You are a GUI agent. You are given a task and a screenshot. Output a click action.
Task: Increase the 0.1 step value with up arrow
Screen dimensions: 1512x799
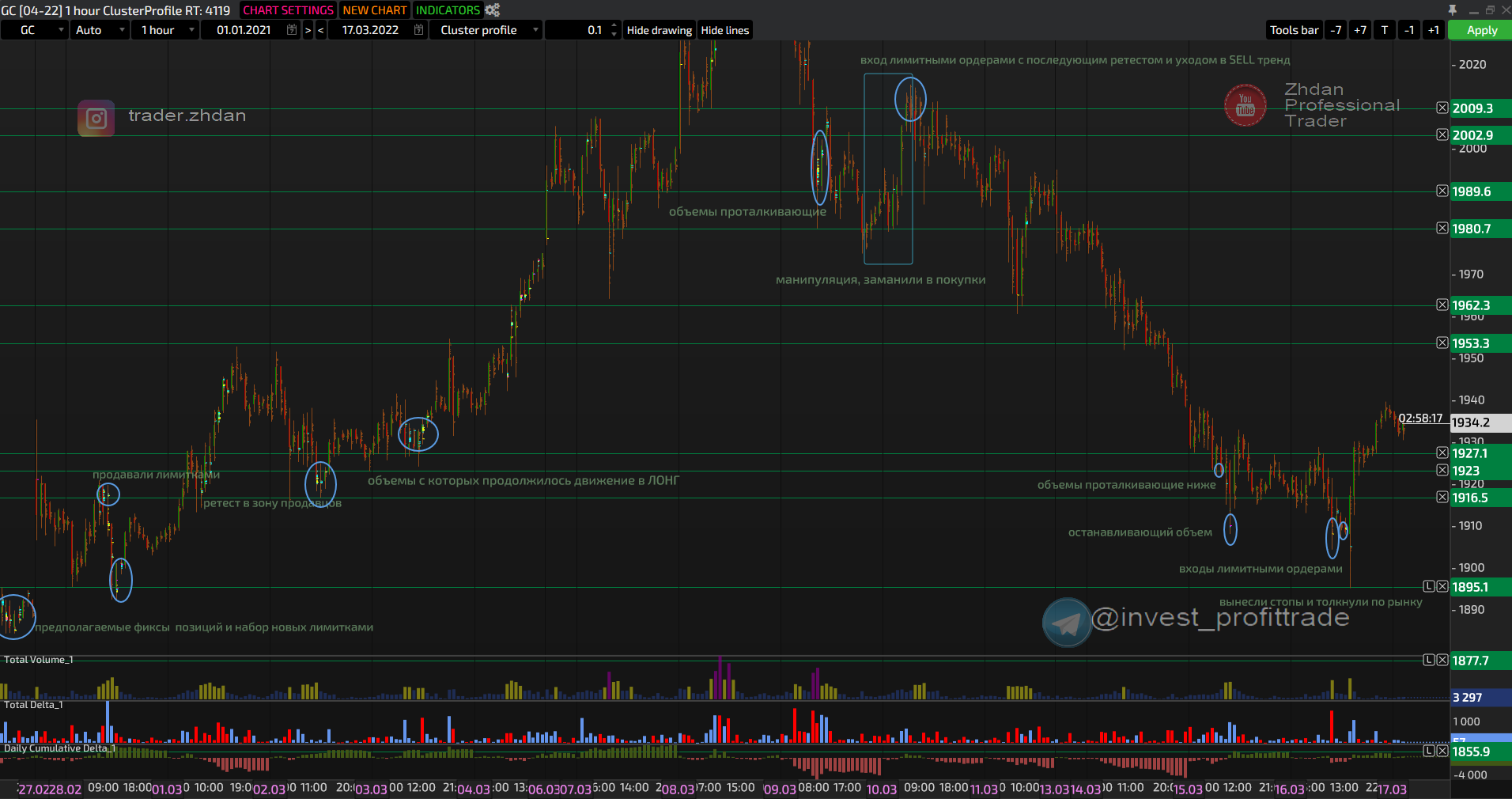coord(614,26)
